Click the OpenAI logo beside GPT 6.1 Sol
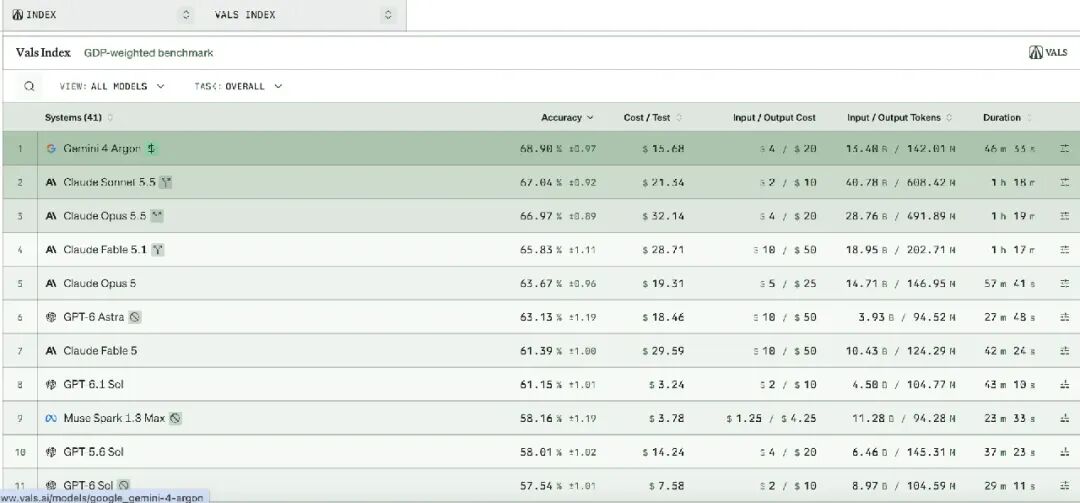This screenshot has height=503, width=1080. tap(50, 384)
